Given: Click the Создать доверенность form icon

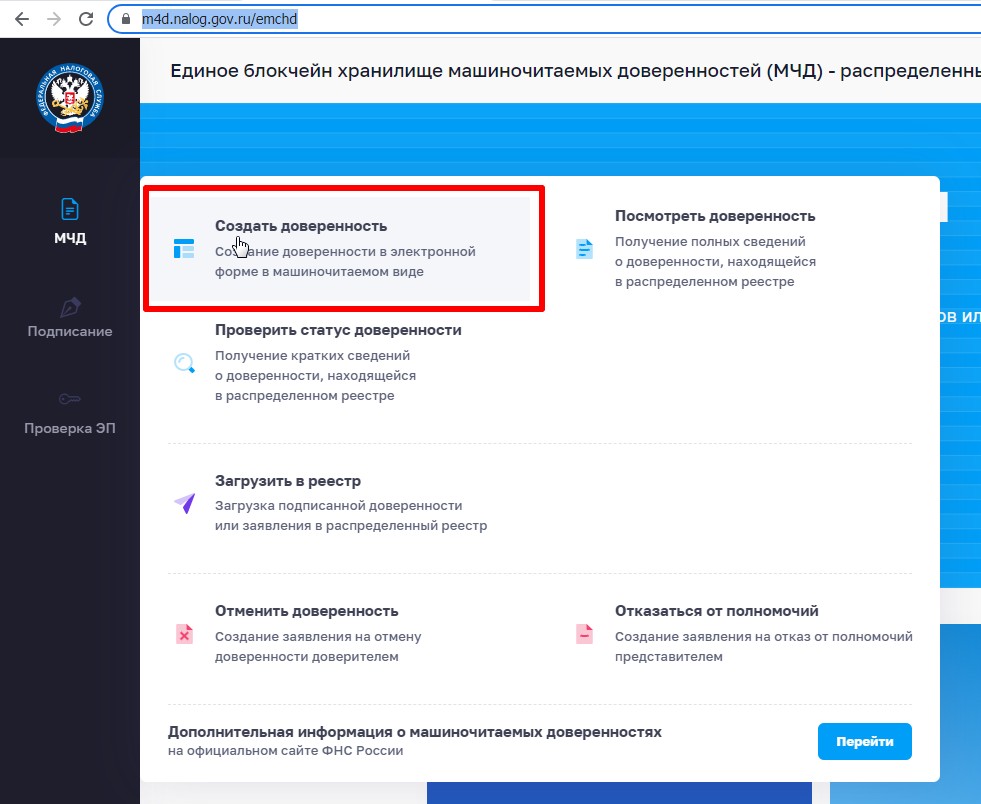Looking at the screenshot, I should tap(184, 249).
